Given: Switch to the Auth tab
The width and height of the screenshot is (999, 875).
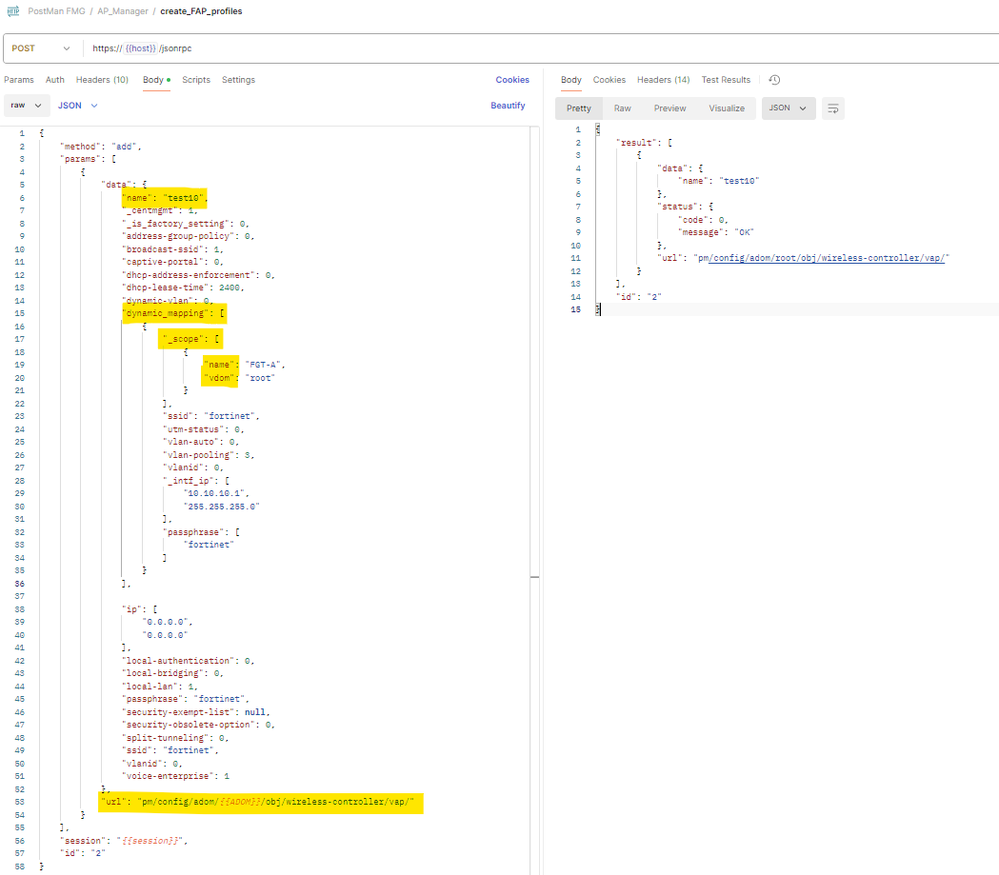Looking at the screenshot, I should pos(55,80).
